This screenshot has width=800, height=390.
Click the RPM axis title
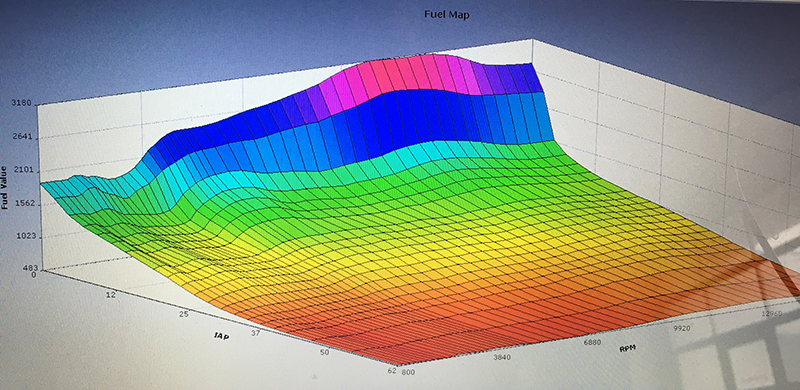click(x=627, y=349)
